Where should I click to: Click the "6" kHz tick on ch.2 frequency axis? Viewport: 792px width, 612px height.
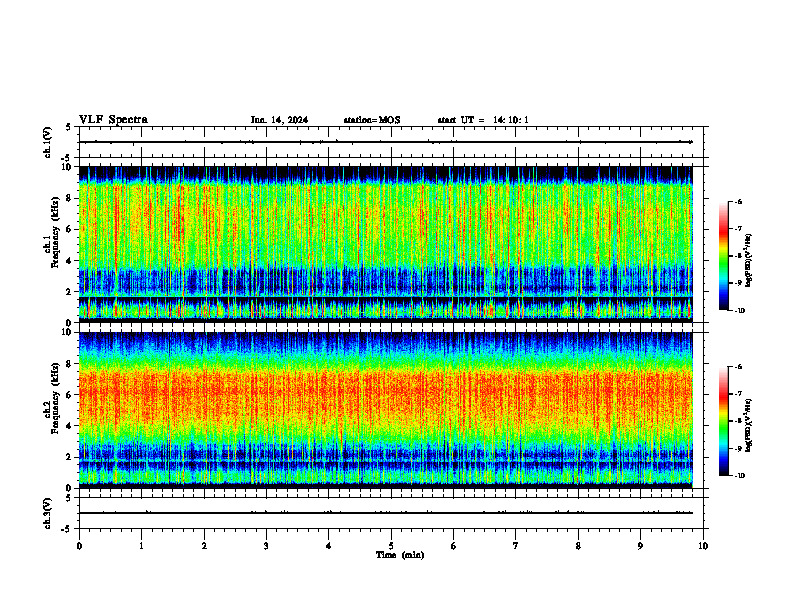[69, 395]
